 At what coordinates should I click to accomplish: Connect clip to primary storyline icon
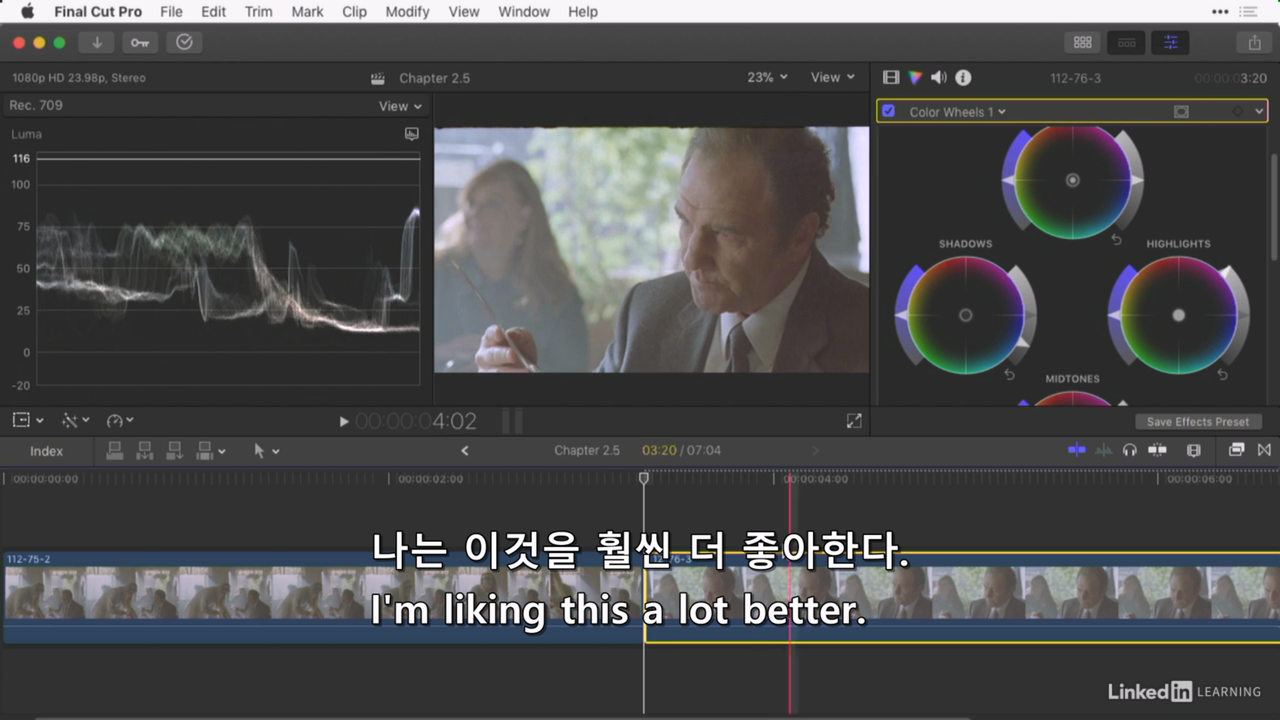coord(115,451)
